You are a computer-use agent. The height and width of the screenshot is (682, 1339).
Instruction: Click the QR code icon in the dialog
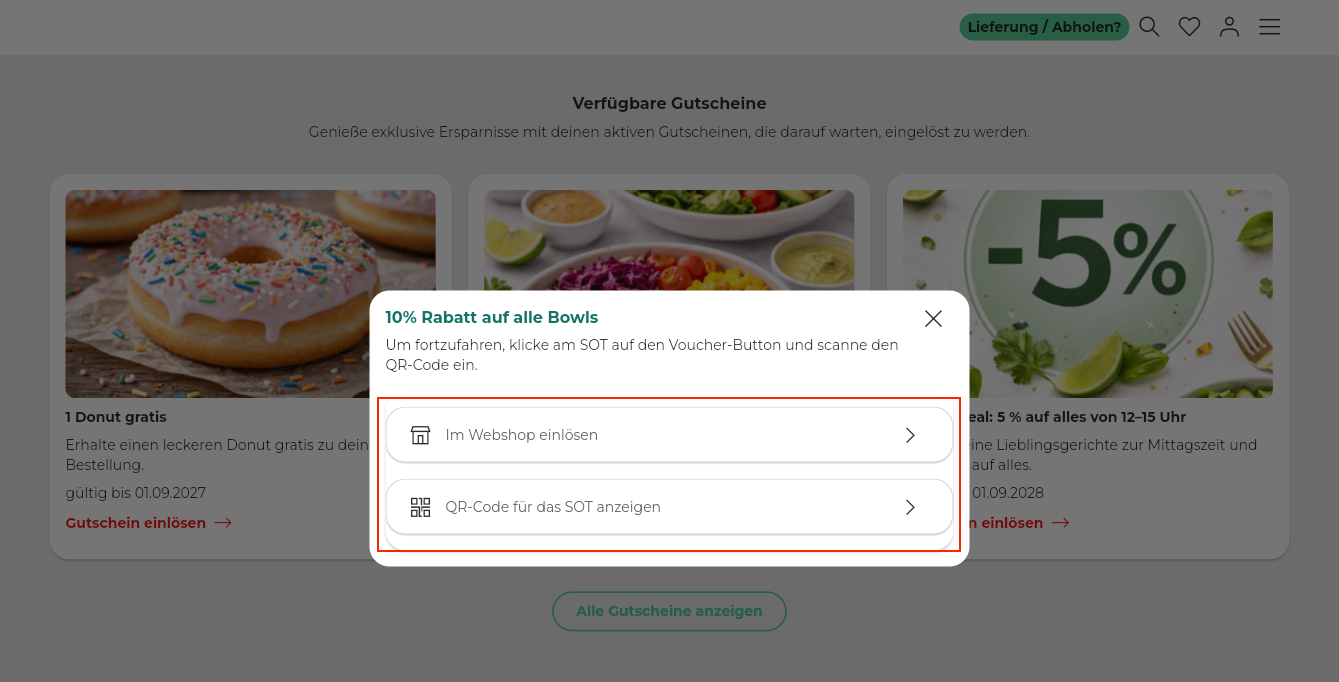(x=420, y=507)
